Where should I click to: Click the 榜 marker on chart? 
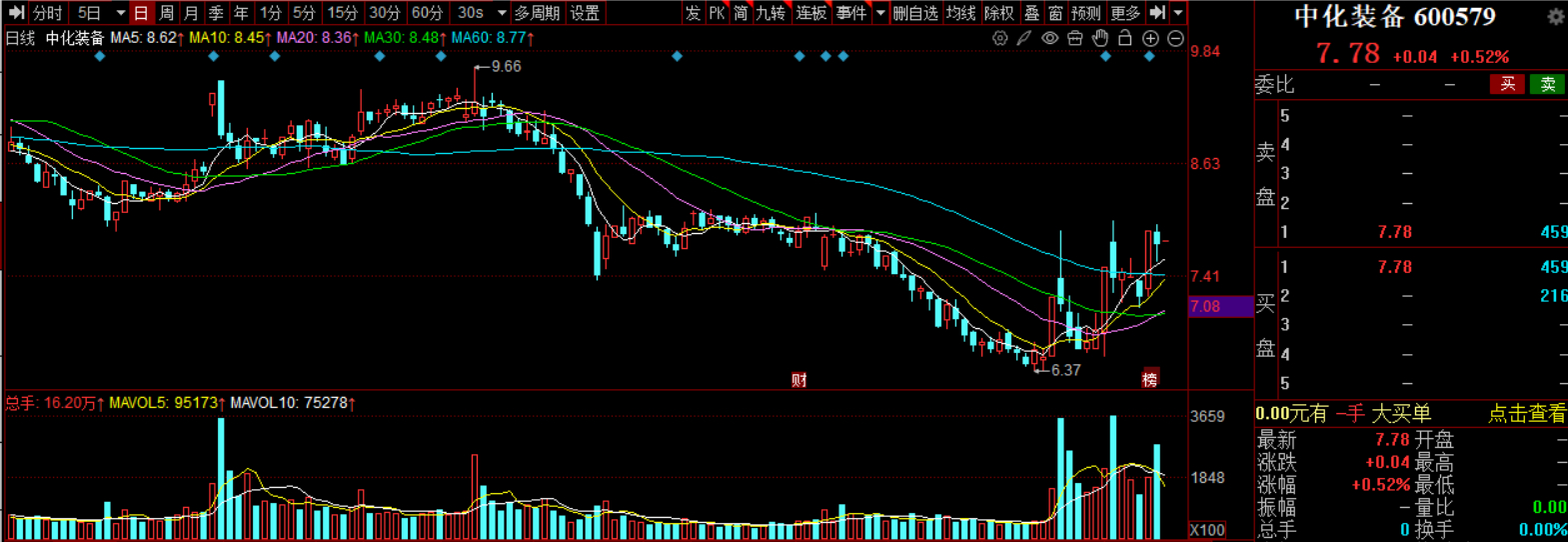tap(1150, 380)
